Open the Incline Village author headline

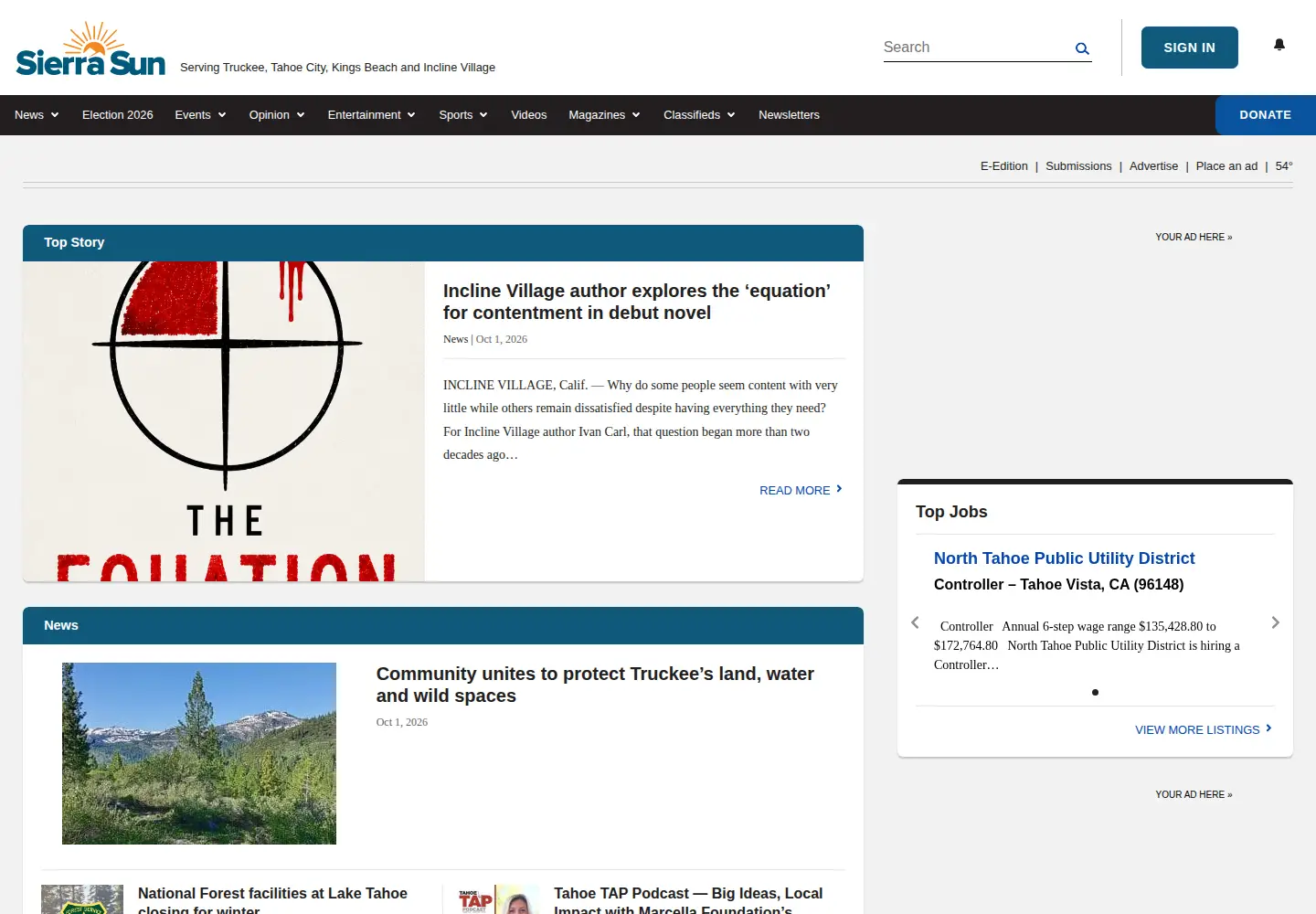[x=637, y=302]
